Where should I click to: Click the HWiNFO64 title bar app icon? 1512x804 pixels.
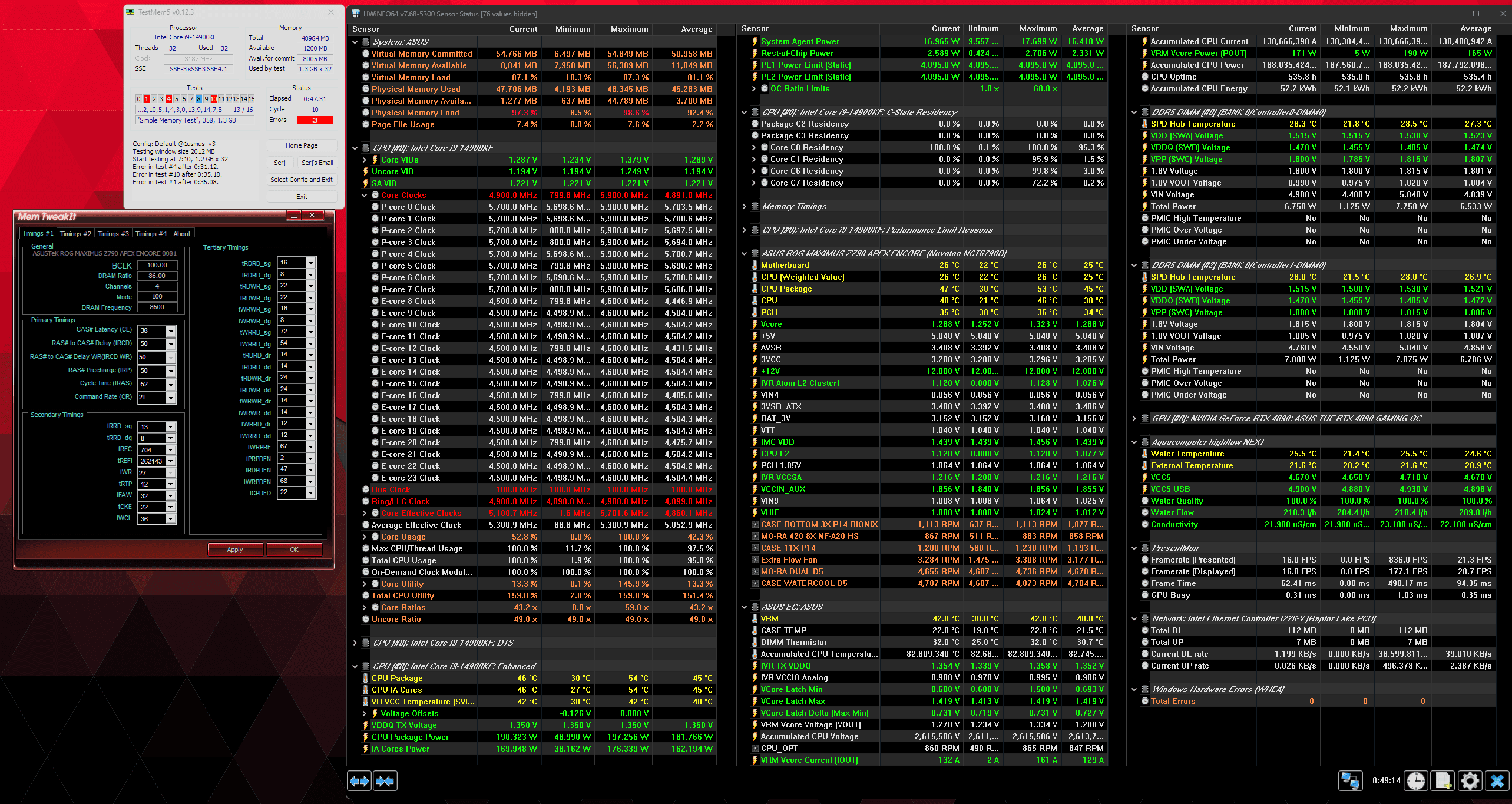355,14
